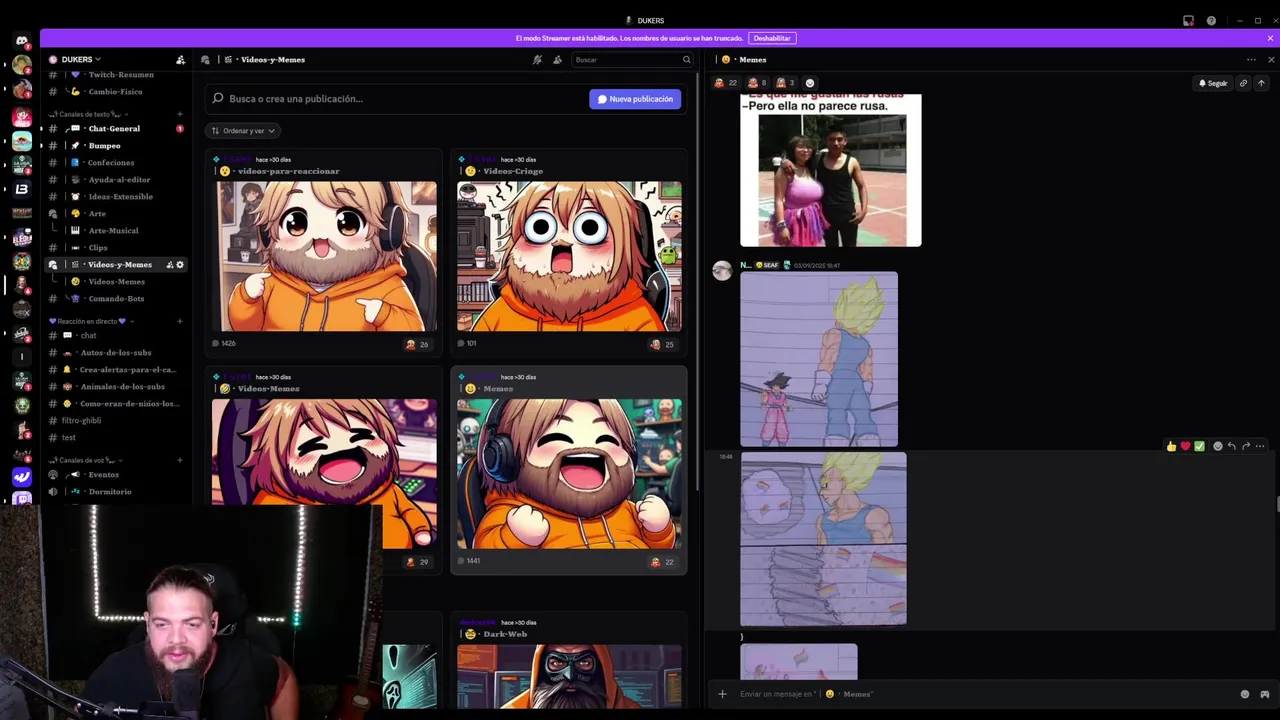Screen dimensions: 1280x720
Task: Toggle reaction 29 on Videos-Memes forum card
Action: (x=417, y=562)
